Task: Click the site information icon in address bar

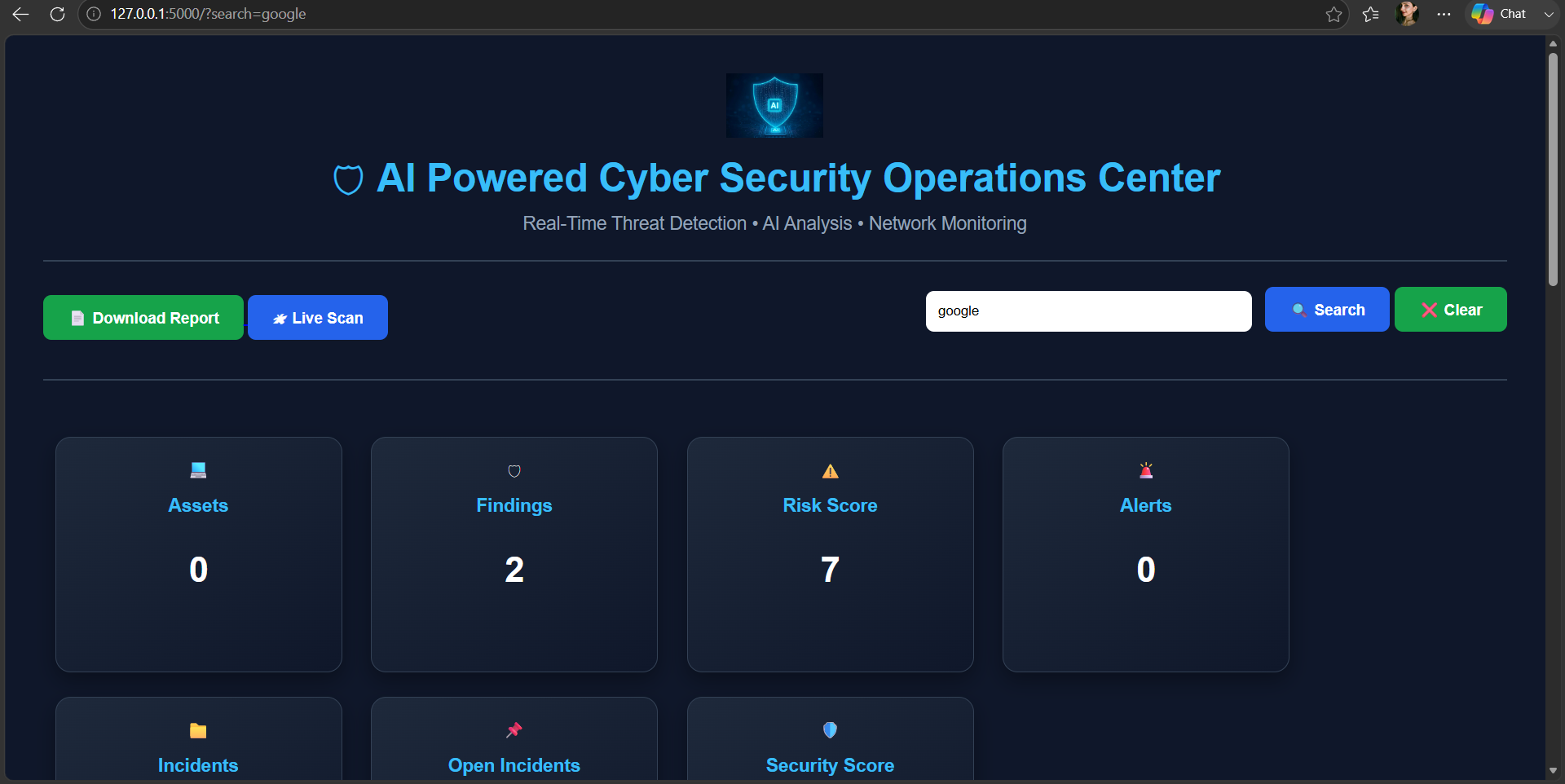Action: click(x=94, y=14)
